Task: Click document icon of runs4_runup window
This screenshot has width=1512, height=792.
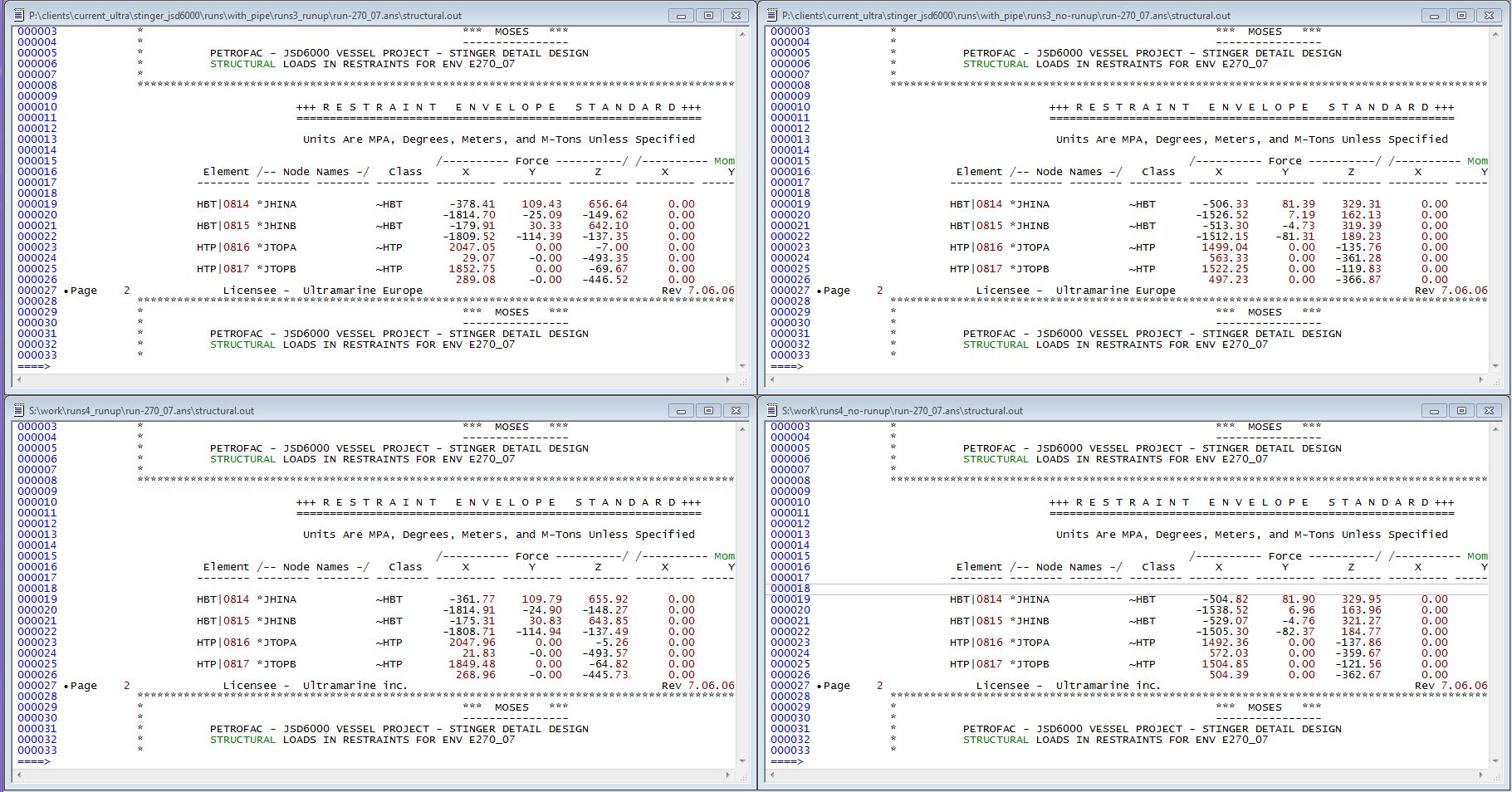Action: click(19, 410)
